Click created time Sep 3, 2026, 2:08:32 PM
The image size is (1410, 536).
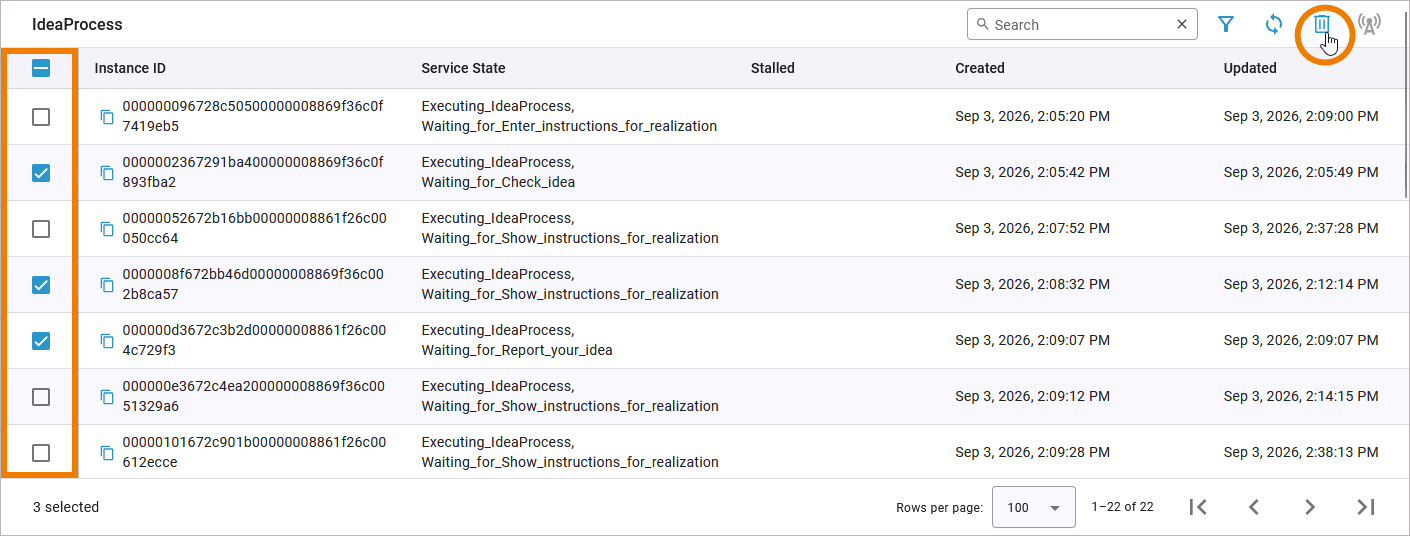click(x=1032, y=284)
